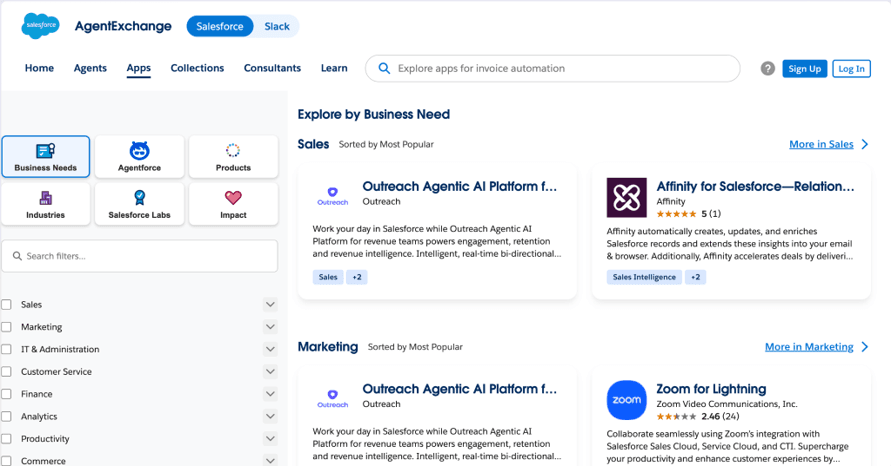This screenshot has height=466, width=891.
Task: Select the Agentforce category tile
Action: (139, 156)
